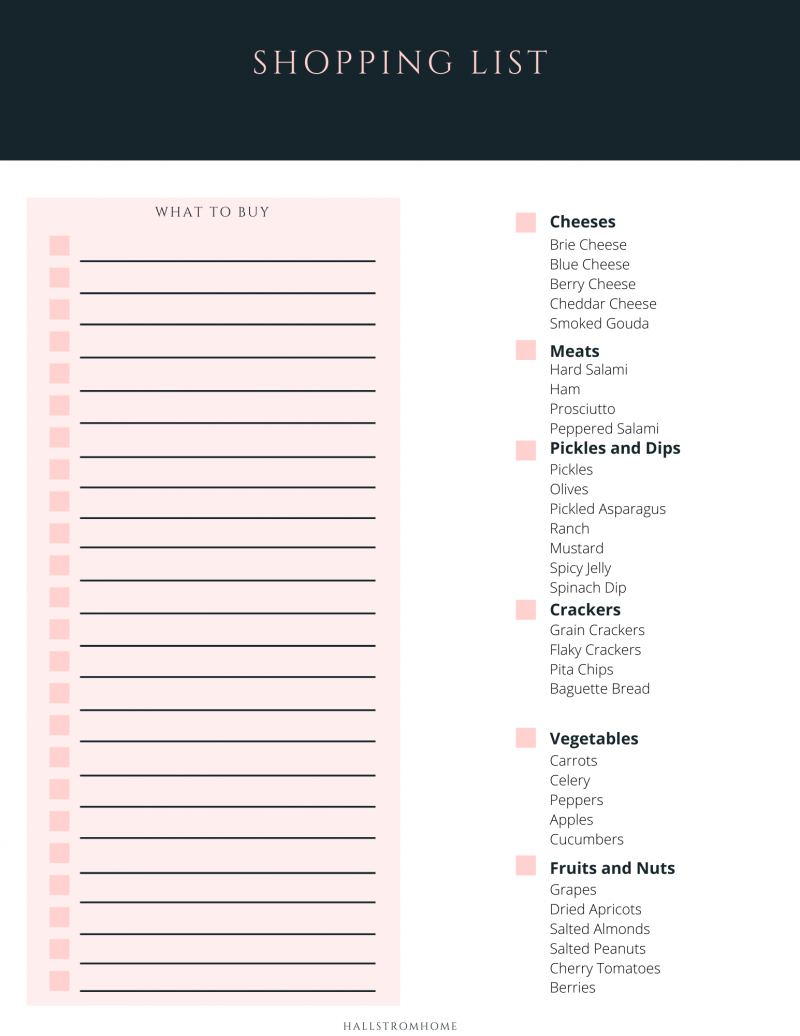Tick the first What to Buy checkbox
This screenshot has height=1036, width=800.
coord(60,246)
